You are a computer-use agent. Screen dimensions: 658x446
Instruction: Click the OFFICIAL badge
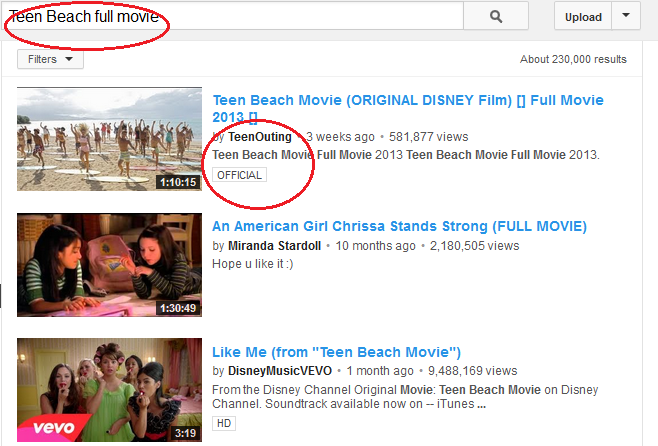click(x=239, y=175)
